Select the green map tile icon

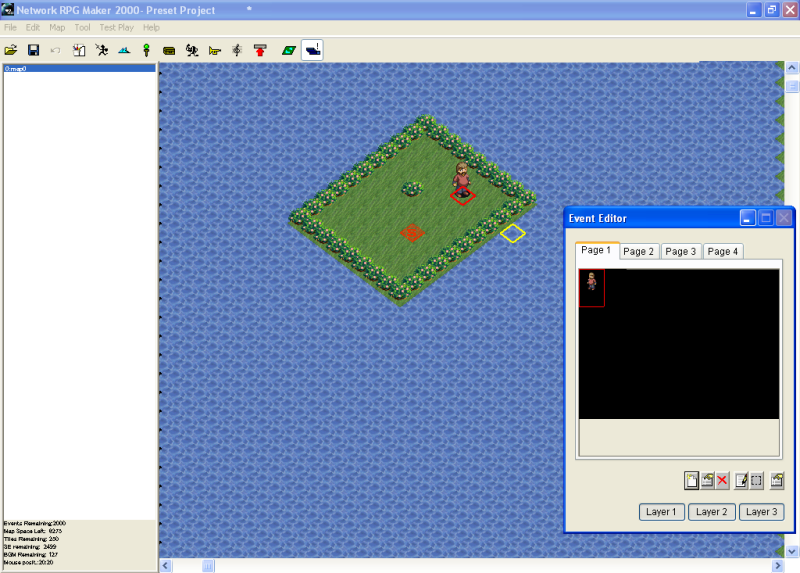tap(289, 49)
